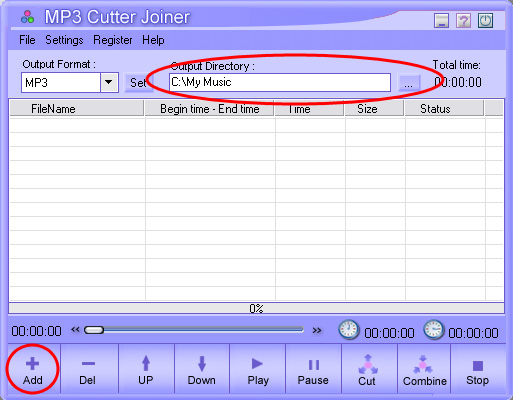Click the three-circle app logo
The height and width of the screenshot is (400, 513).
pyautogui.click(x=27, y=17)
